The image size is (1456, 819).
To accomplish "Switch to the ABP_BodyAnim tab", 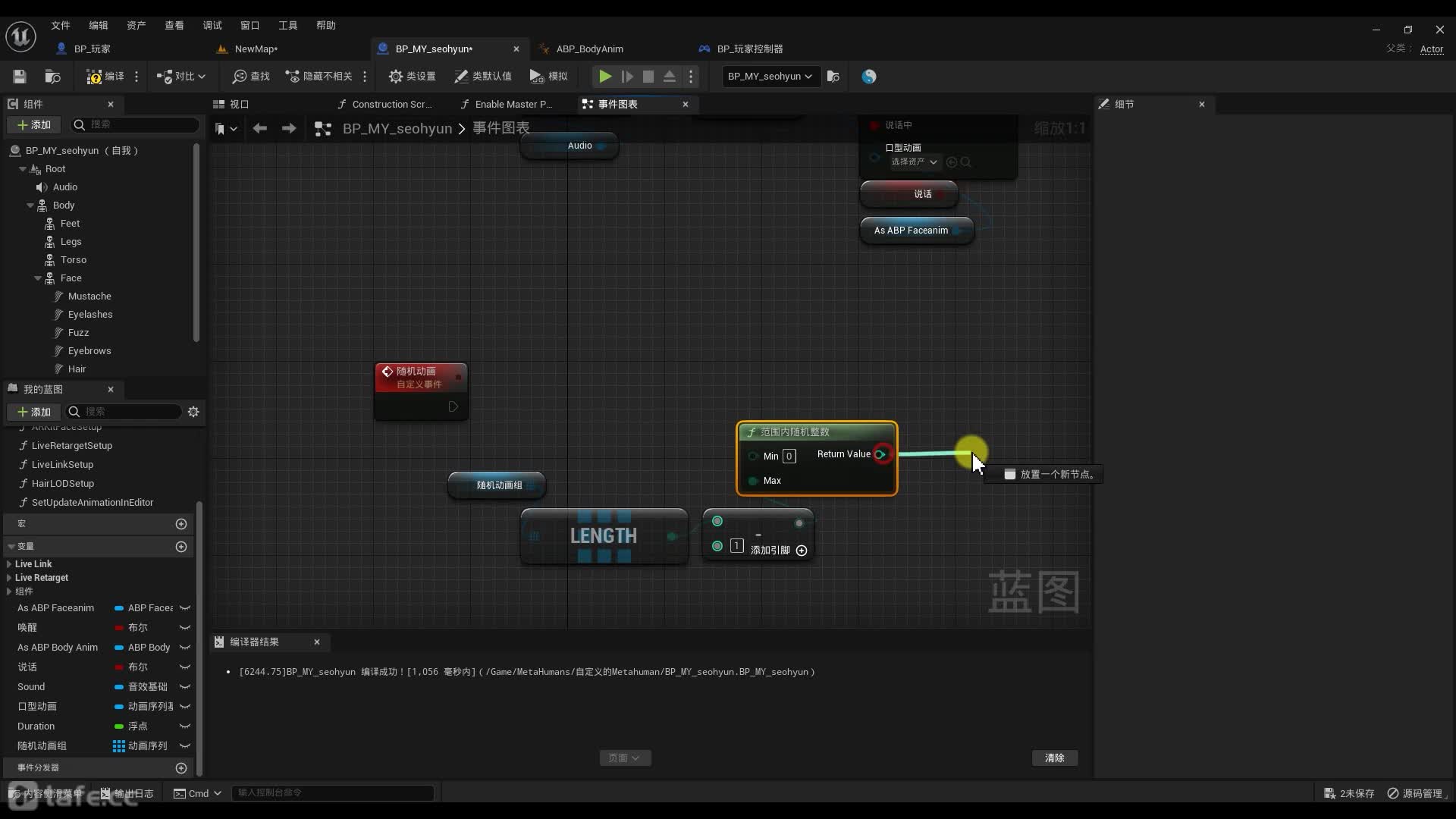I will pyautogui.click(x=589, y=49).
